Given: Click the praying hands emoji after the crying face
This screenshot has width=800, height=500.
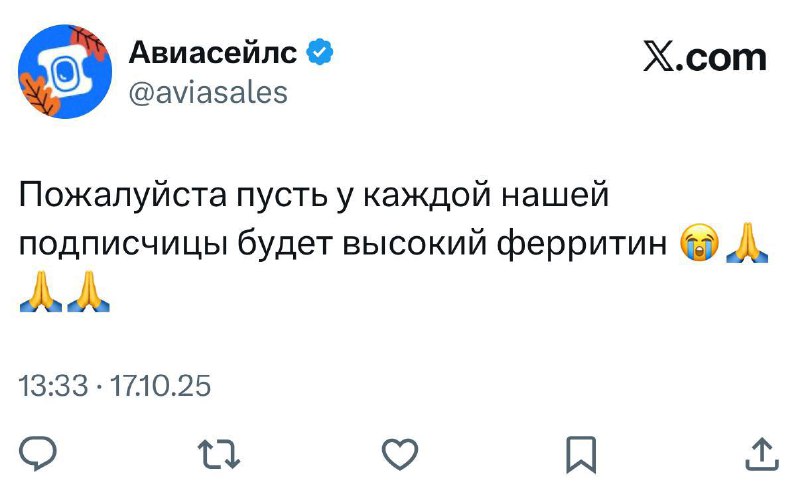Looking at the screenshot, I should (747, 246).
